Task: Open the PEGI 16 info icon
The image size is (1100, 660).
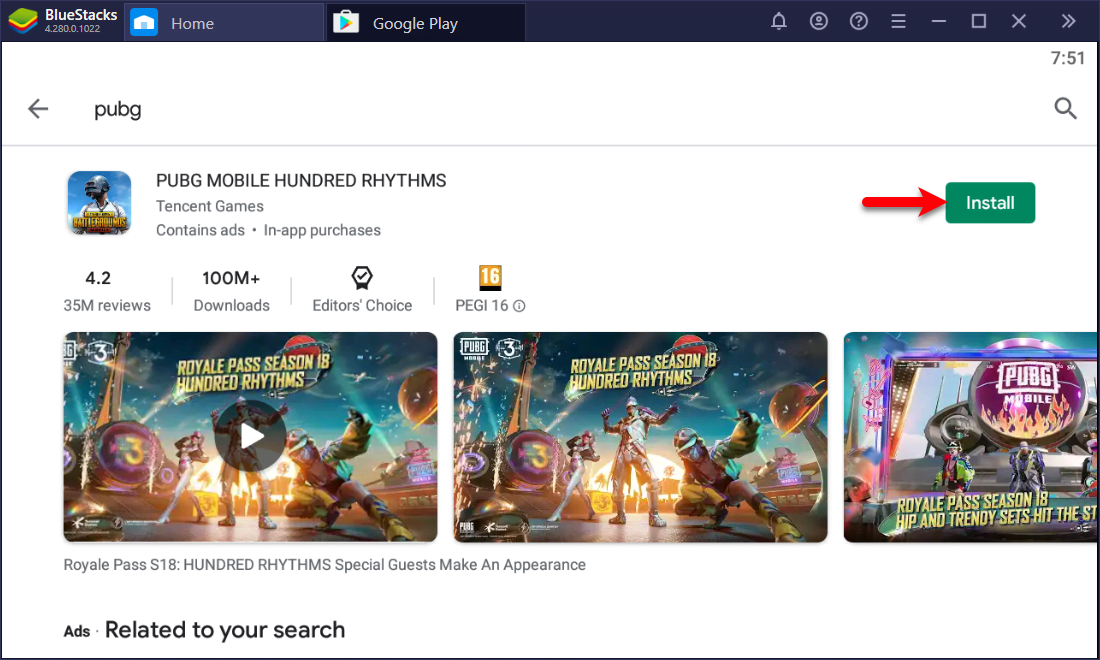Action: tap(519, 306)
